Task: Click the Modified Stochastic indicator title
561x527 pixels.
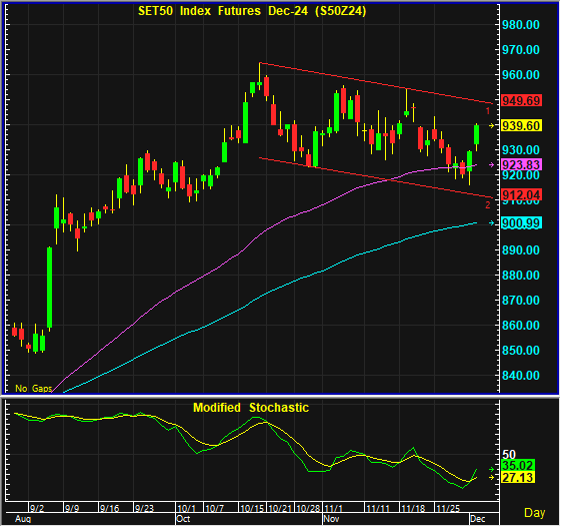Action: (251, 408)
